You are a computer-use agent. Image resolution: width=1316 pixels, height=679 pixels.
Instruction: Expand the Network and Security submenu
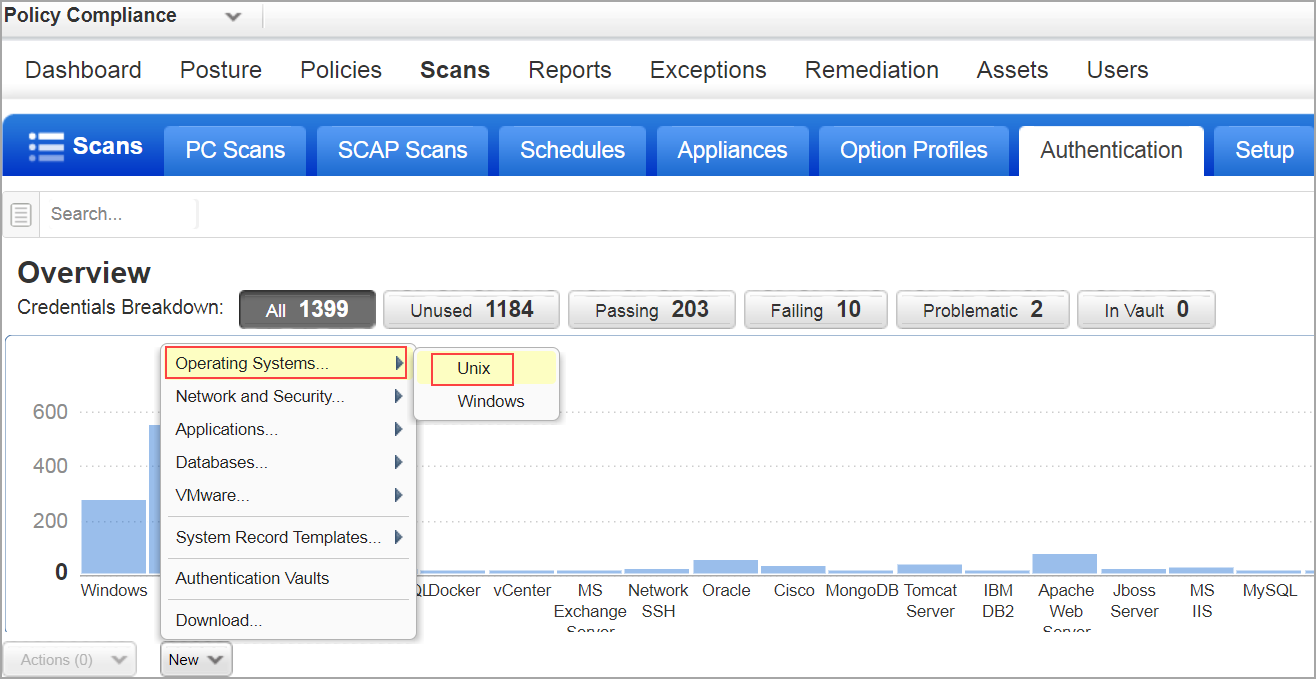click(x=288, y=396)
